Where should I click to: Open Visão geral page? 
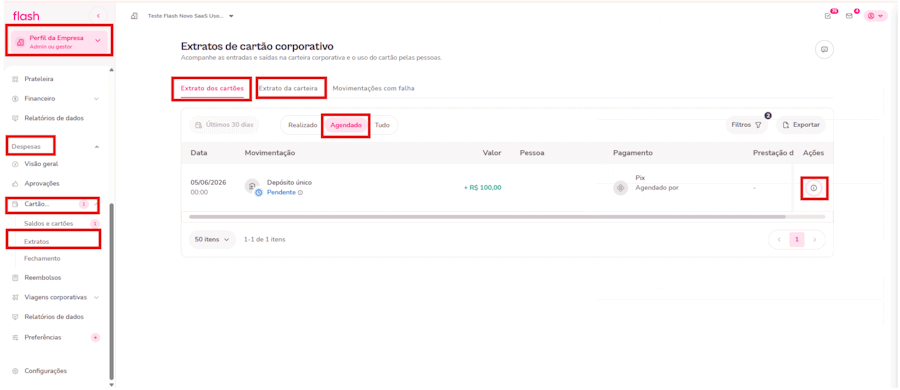point(41,164)
